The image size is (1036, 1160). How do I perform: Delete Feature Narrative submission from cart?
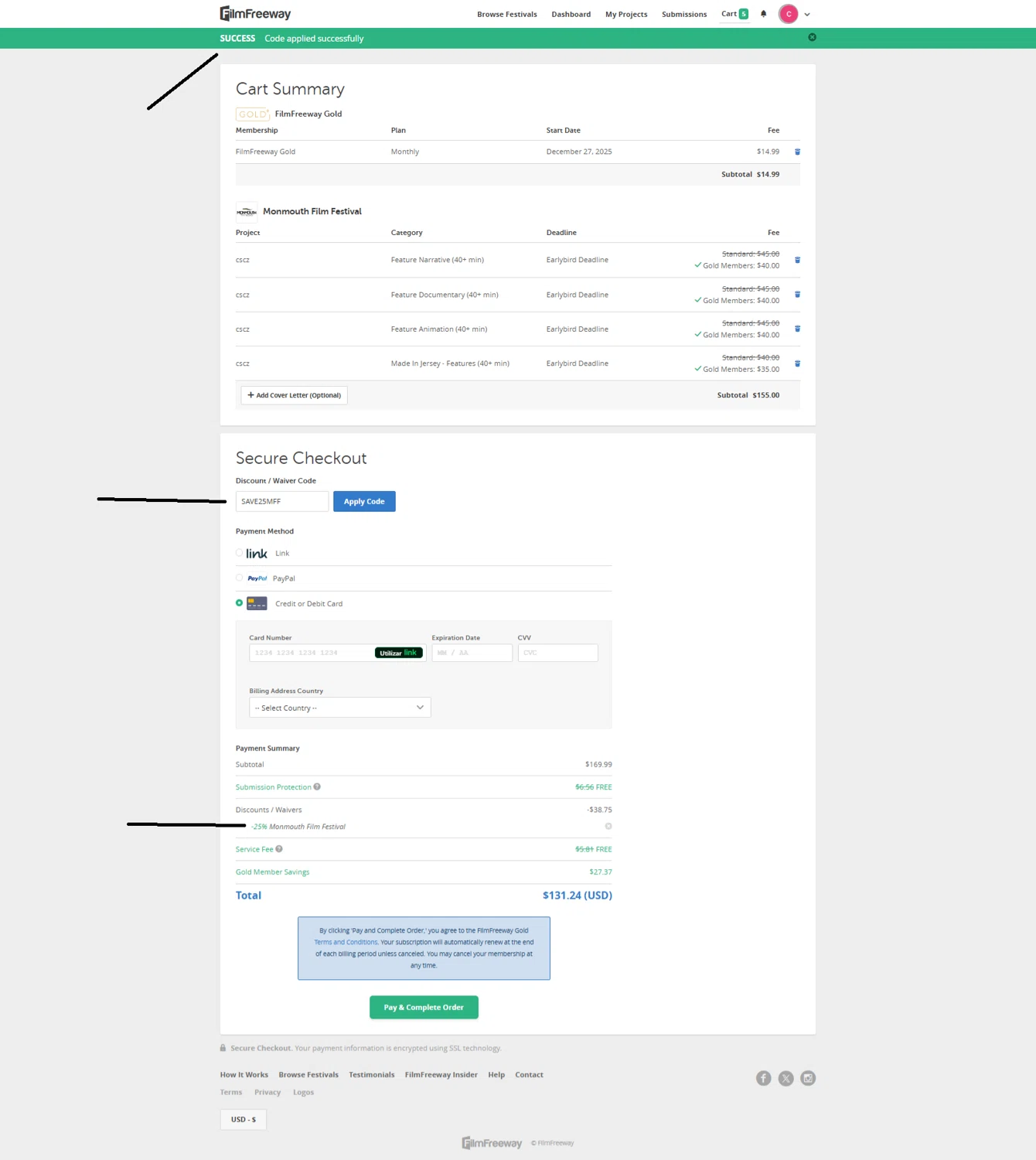click(x=797, y=260)
